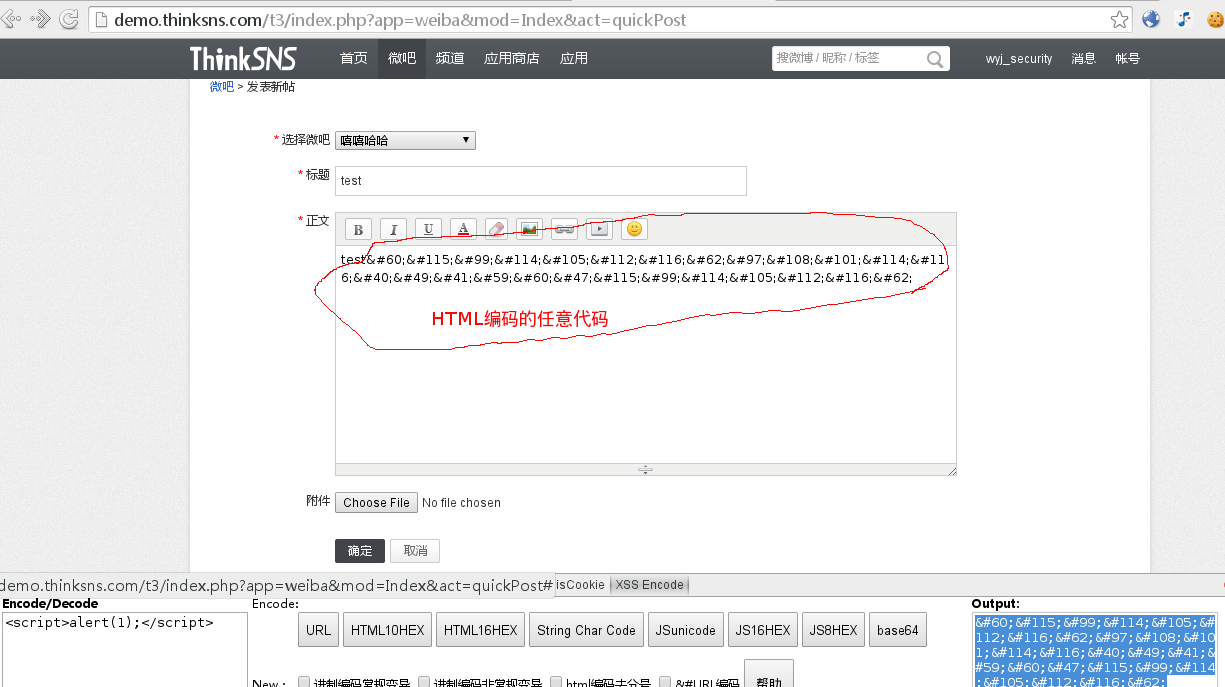Click the 搜微博 search box

click(849, 59)
